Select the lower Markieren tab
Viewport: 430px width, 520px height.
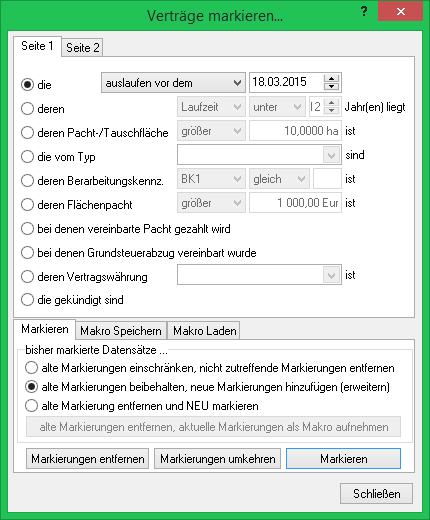pyautogui.click(x=45, y=329)
